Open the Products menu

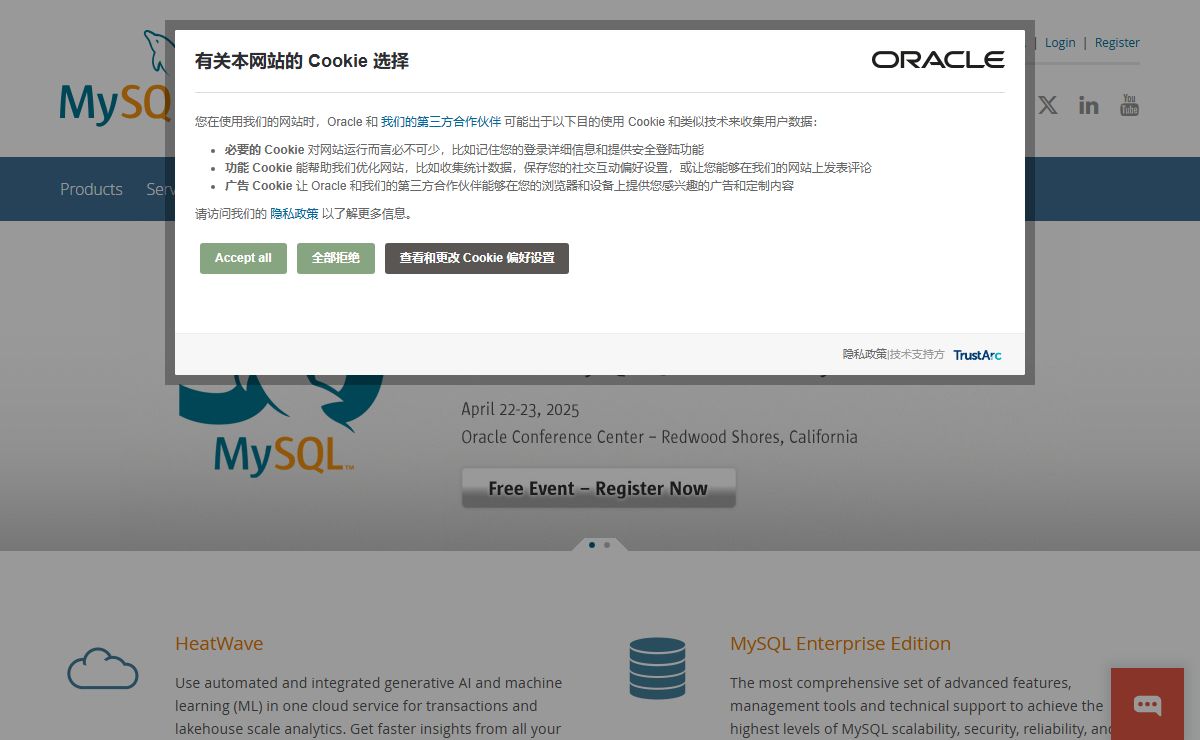pyautogui.click(x=91, y=189)
